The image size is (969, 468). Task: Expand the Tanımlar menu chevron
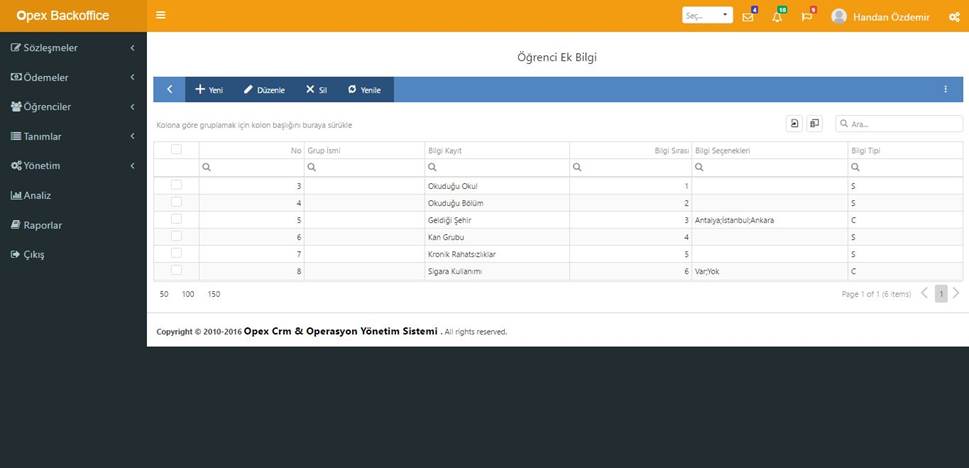coord(132,136)
